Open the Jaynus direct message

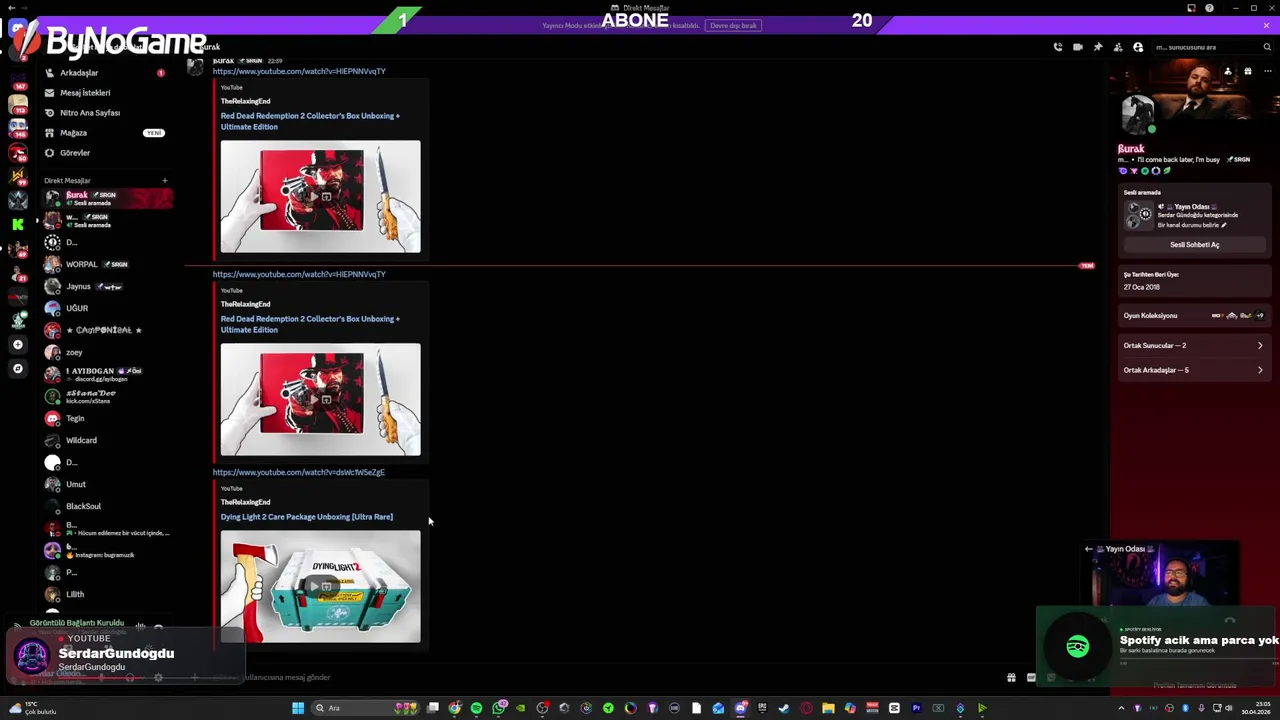pos(105,286)
